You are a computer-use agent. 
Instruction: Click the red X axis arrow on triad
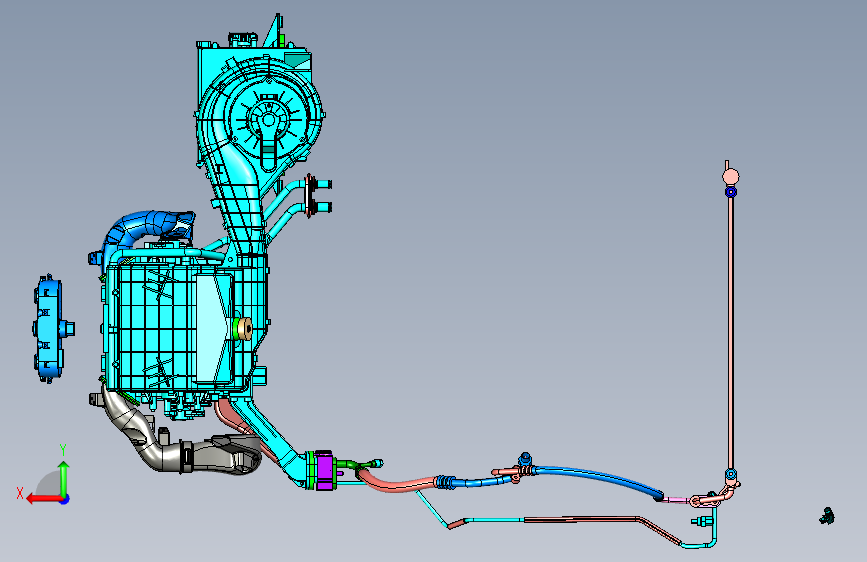coord(43,499)
